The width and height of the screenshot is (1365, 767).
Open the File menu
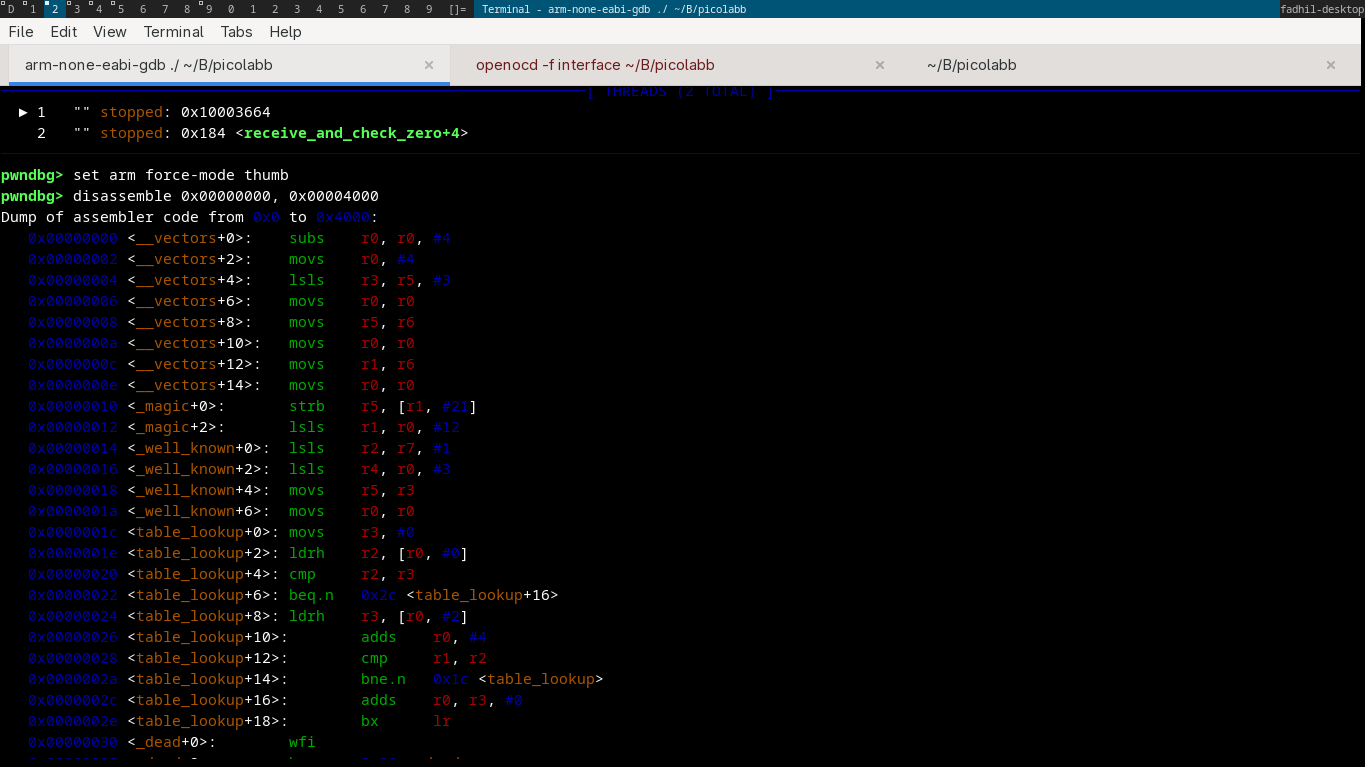click(21, 32)
